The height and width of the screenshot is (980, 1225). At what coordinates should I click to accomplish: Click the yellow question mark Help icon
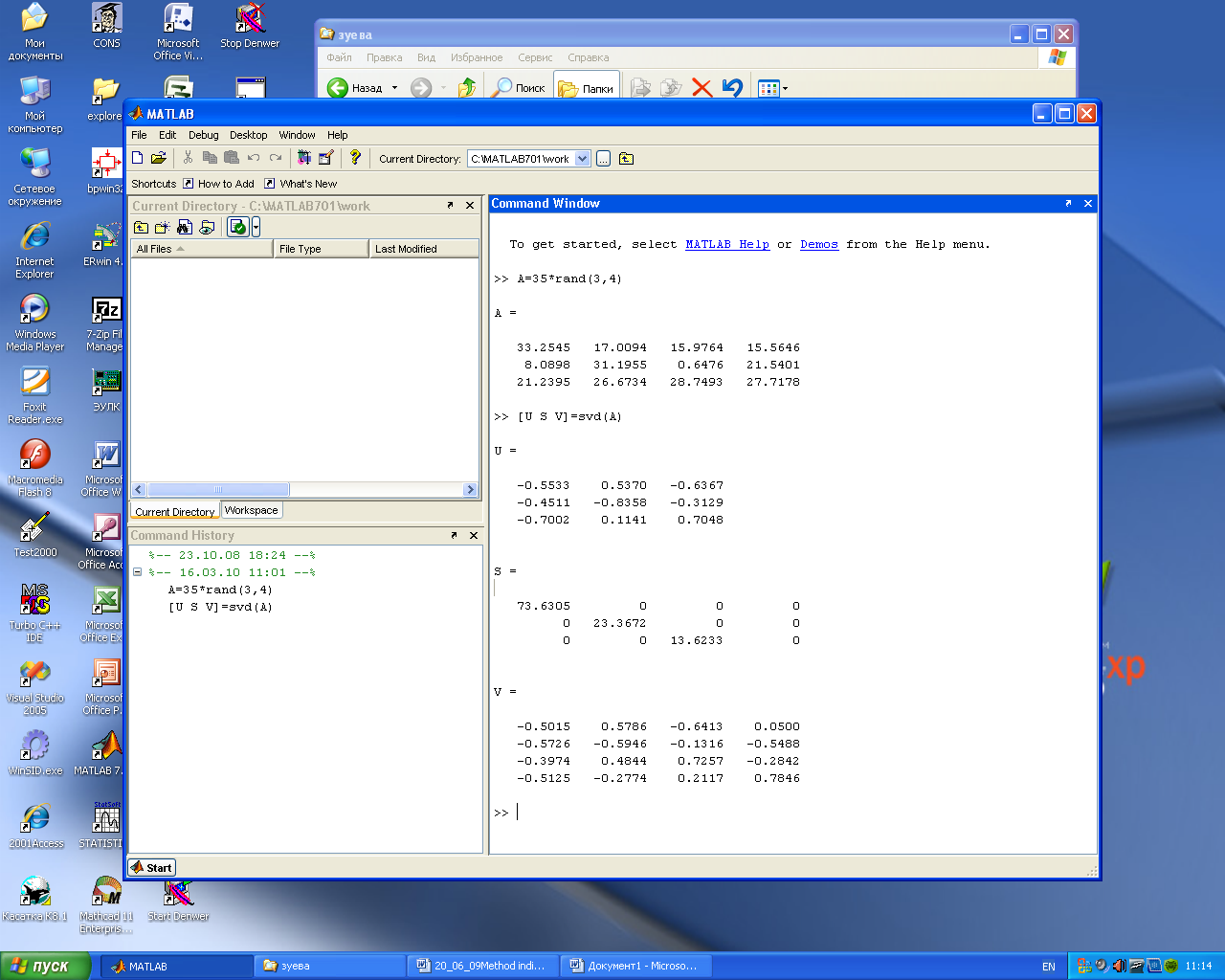355,158
